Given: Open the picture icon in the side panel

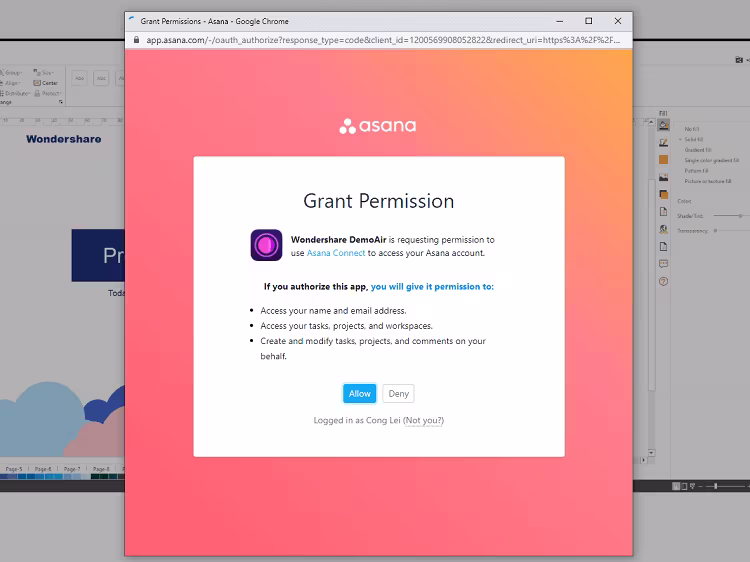Looking at the screenshot, I should click(x=663, y=177).
